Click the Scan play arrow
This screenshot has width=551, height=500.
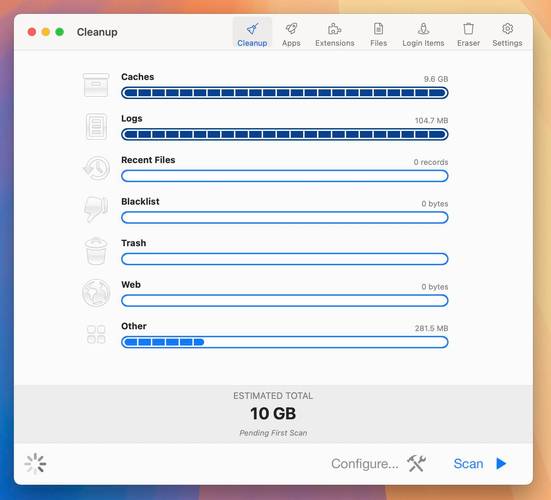tap(501, 463)
